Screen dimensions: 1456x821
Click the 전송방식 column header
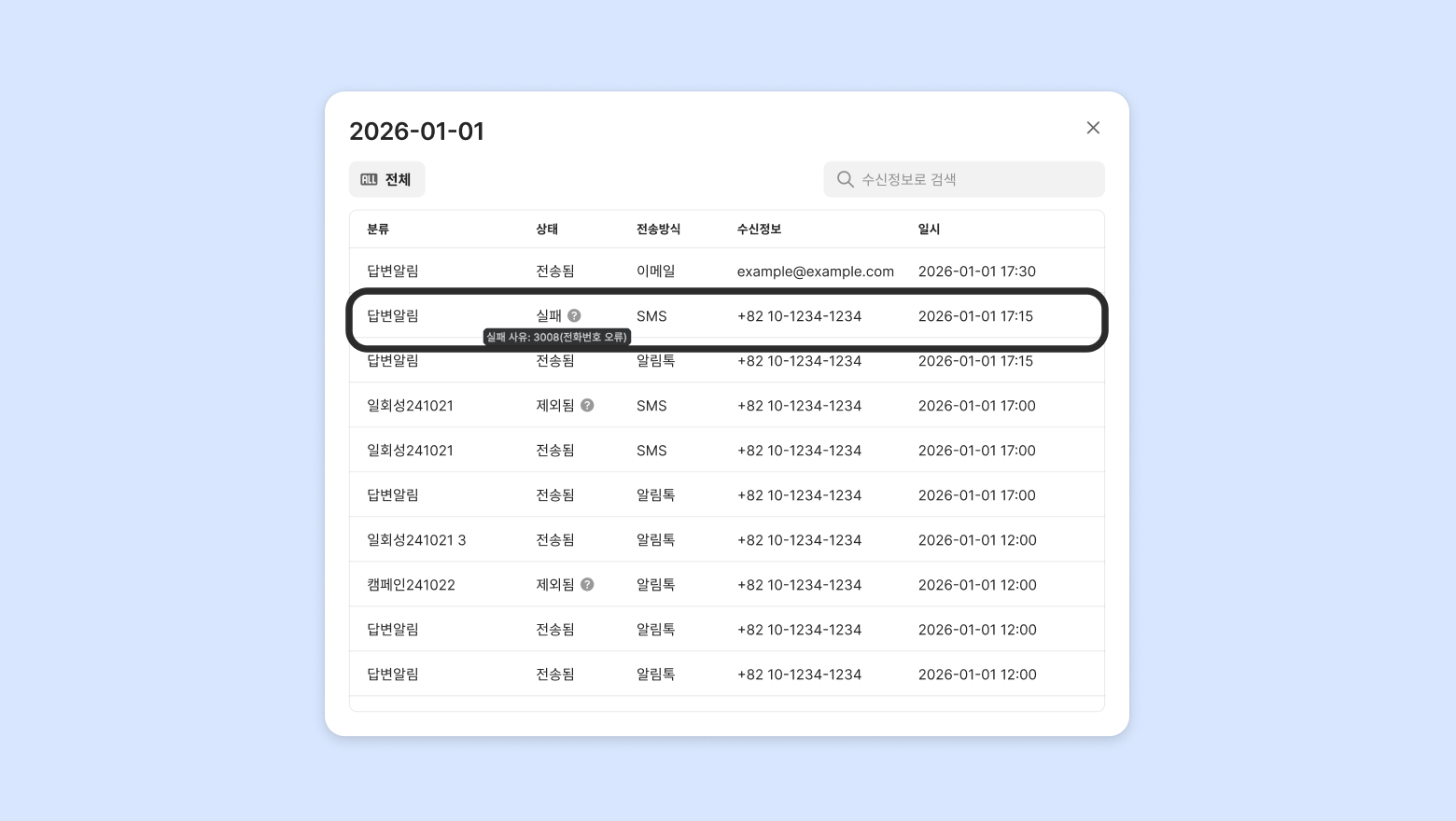point(658,230)
